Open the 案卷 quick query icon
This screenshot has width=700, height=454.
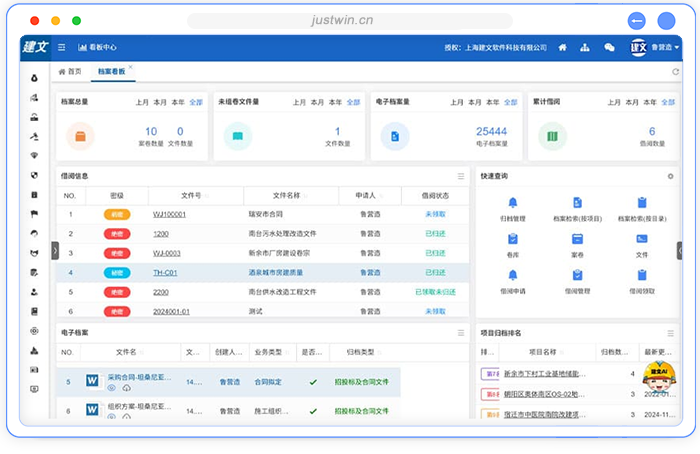point(577,239)
